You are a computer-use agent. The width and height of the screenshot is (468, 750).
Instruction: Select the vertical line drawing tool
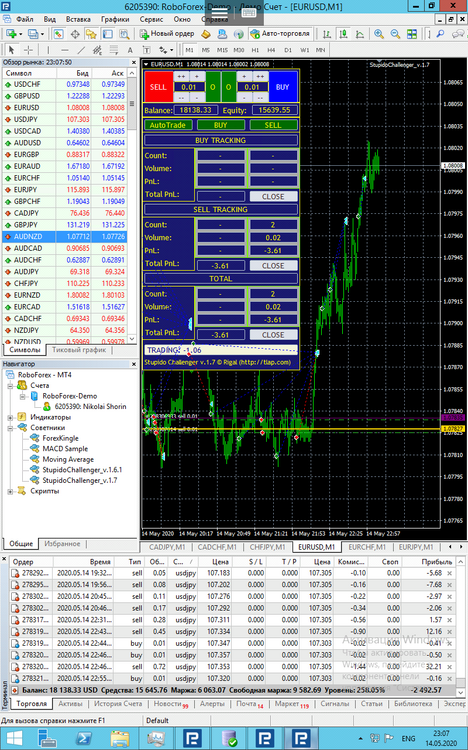48,50
